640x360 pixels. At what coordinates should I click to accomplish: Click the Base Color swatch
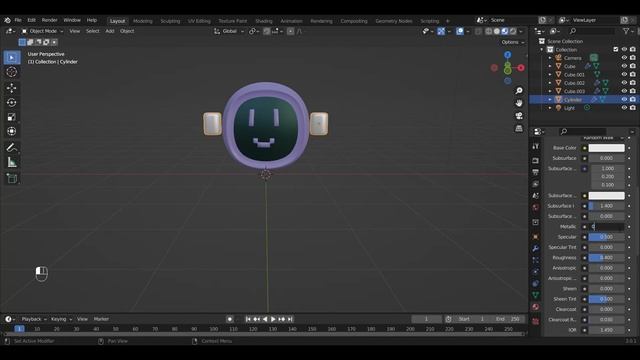coord(606,148)
